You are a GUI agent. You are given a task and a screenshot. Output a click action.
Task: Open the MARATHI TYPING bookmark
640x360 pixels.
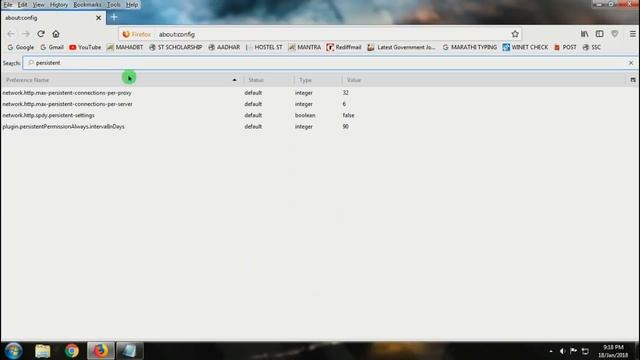(469, 47)
